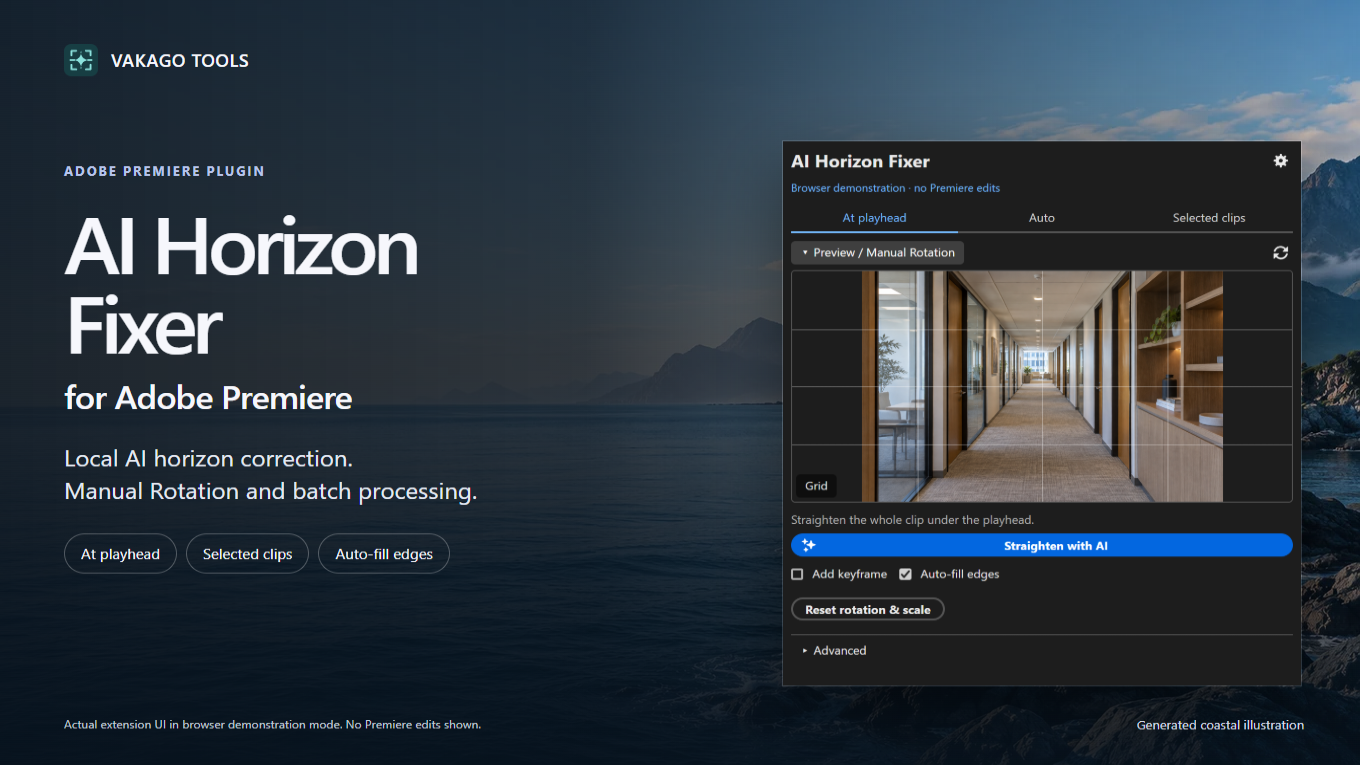
Task: Click Reset rotation & scale button
Action: [x=868, y=609]
